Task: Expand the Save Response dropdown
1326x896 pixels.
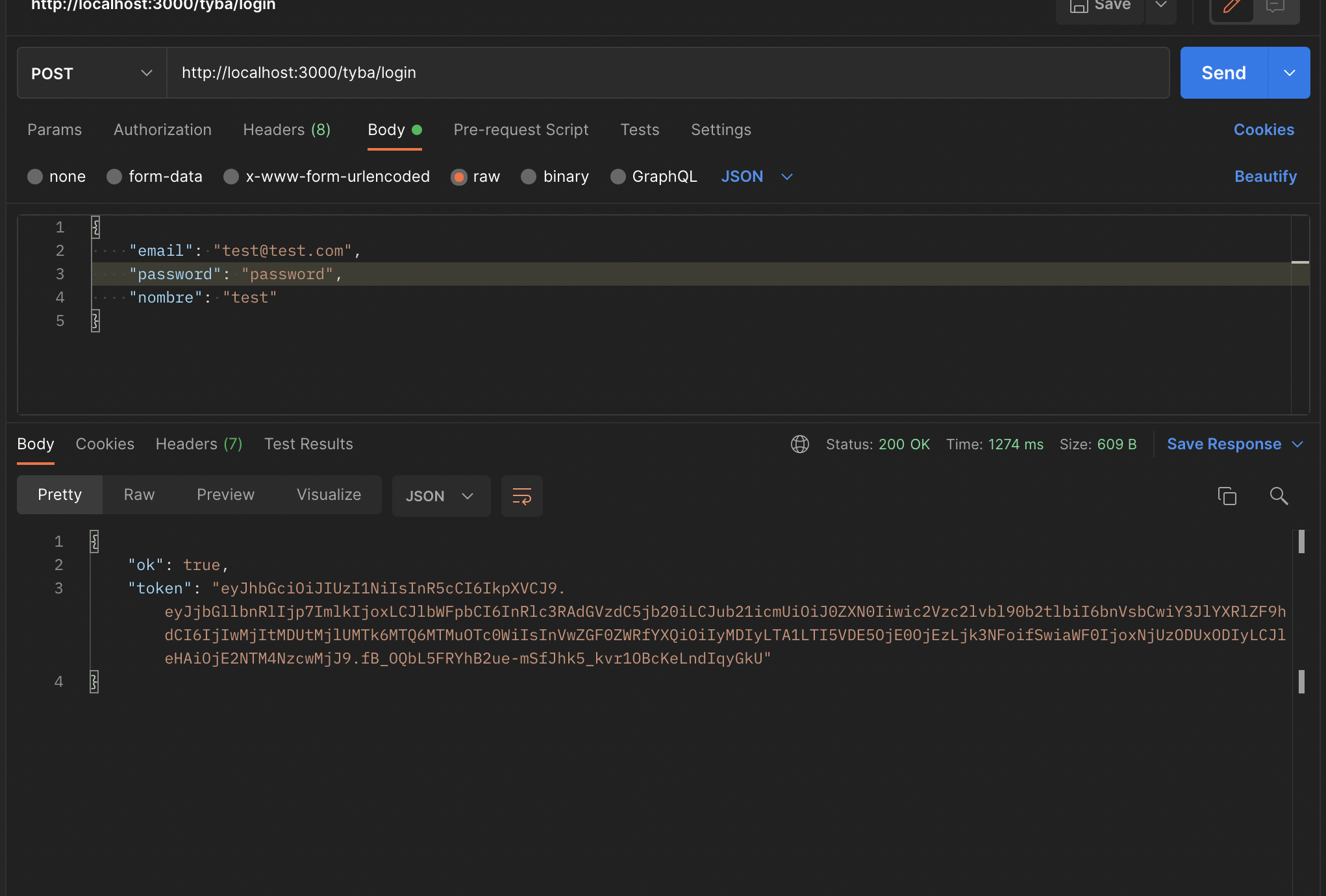Action: tap(1297, 444)
